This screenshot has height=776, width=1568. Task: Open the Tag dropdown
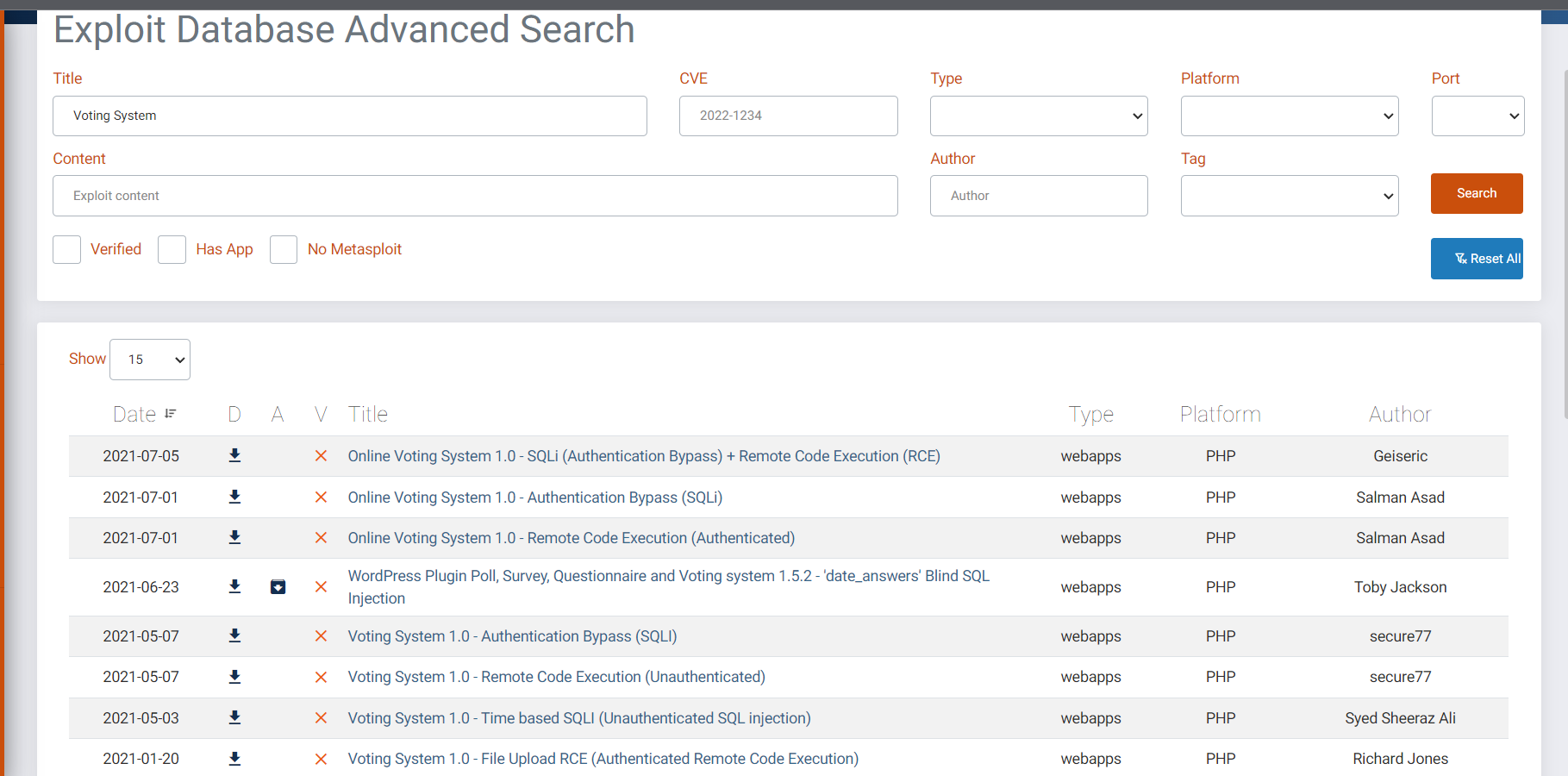1290,196
